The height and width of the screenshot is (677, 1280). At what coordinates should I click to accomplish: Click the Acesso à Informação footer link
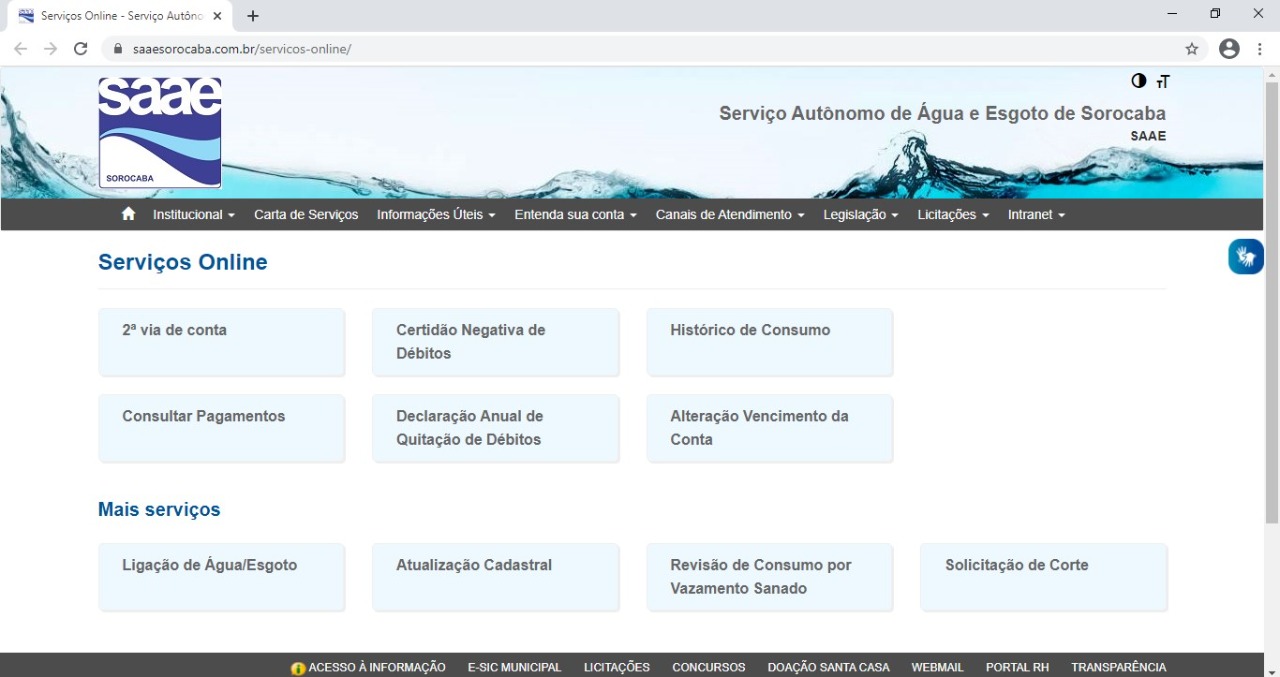pyautogui.click(x=368, y=667)
